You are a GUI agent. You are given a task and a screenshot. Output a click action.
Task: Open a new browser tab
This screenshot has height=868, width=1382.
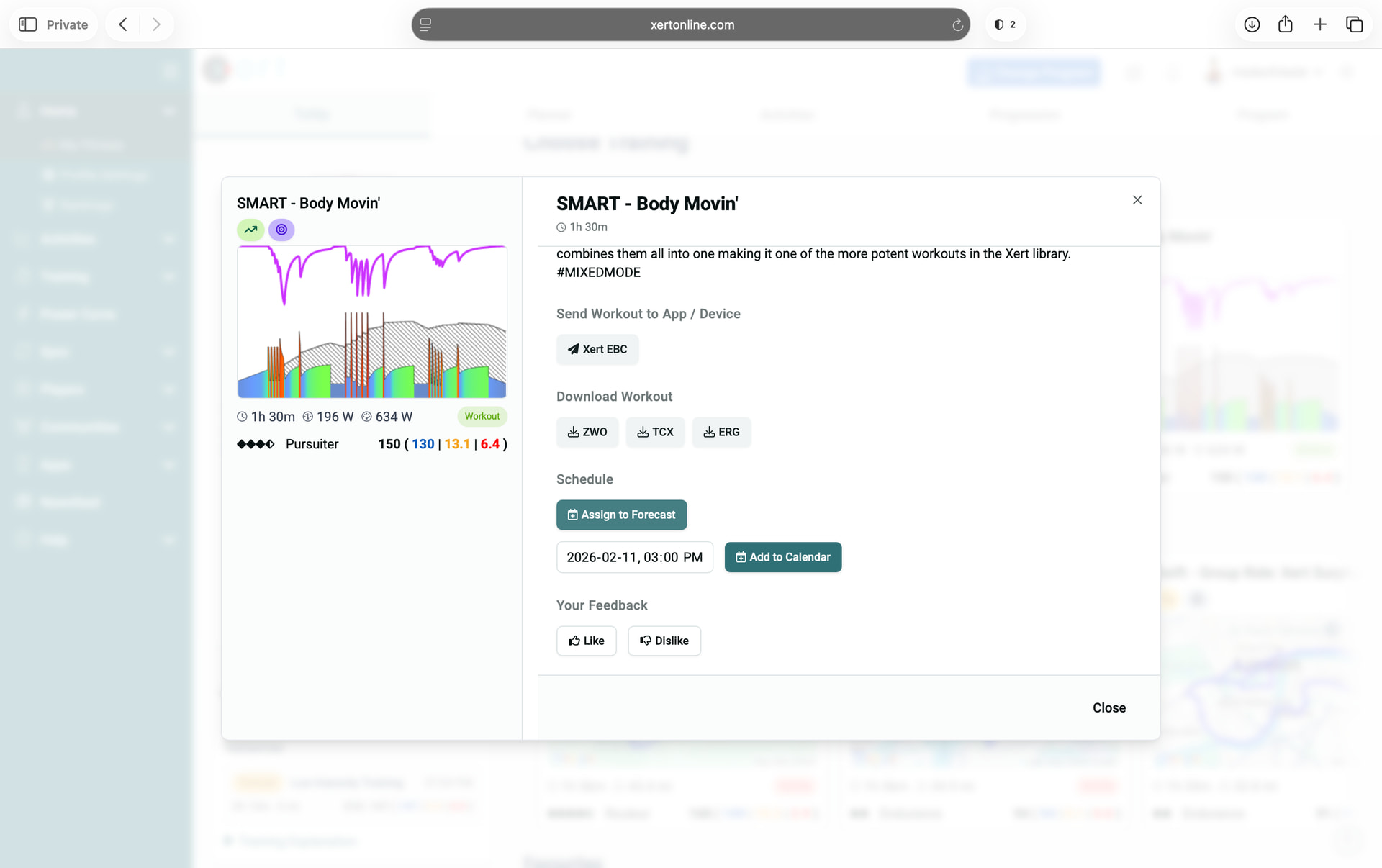click(1320, 24)
